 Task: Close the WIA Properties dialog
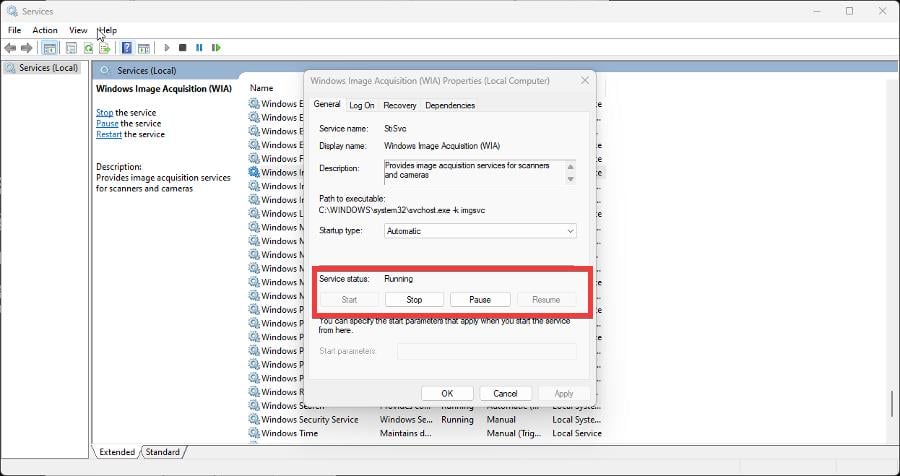tap(584, 80)
